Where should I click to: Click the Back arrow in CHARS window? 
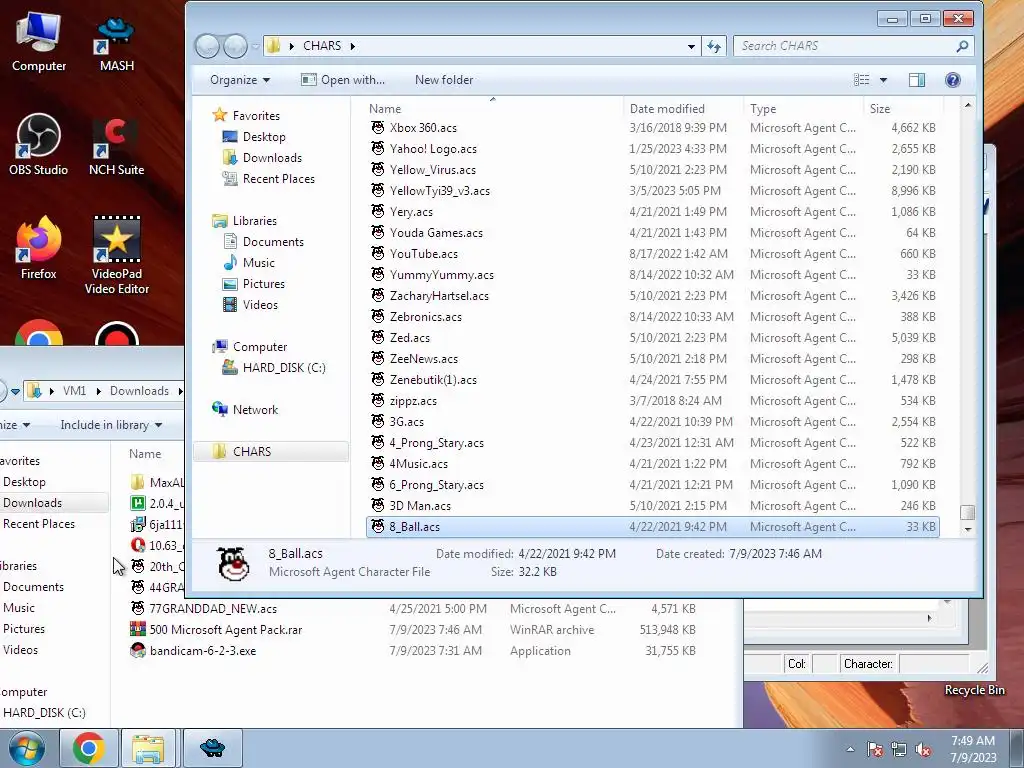pos(207,46)
